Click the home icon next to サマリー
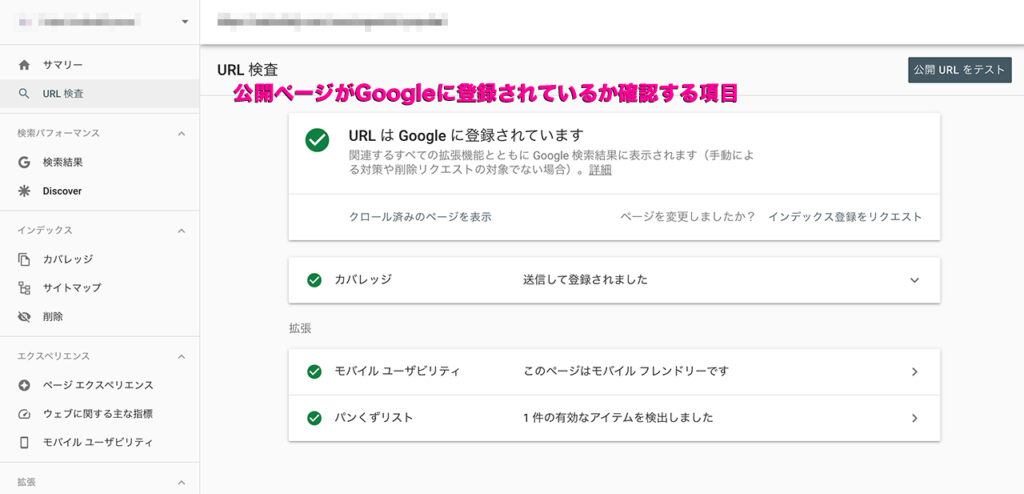Screen dimensions: 1024x494 (24, 65)
